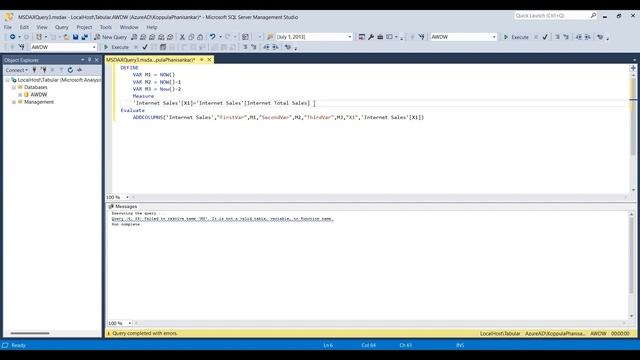Toggle auto-hide pin on Object Explorer
This screenshot has width=640, height=360.
(x=90, y=60)
